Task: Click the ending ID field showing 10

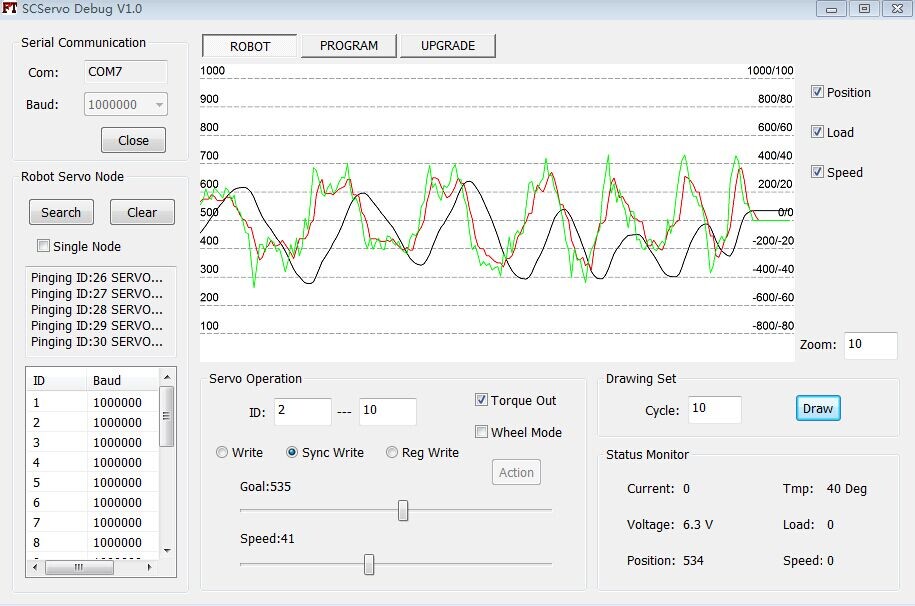Action: (387, 411)
